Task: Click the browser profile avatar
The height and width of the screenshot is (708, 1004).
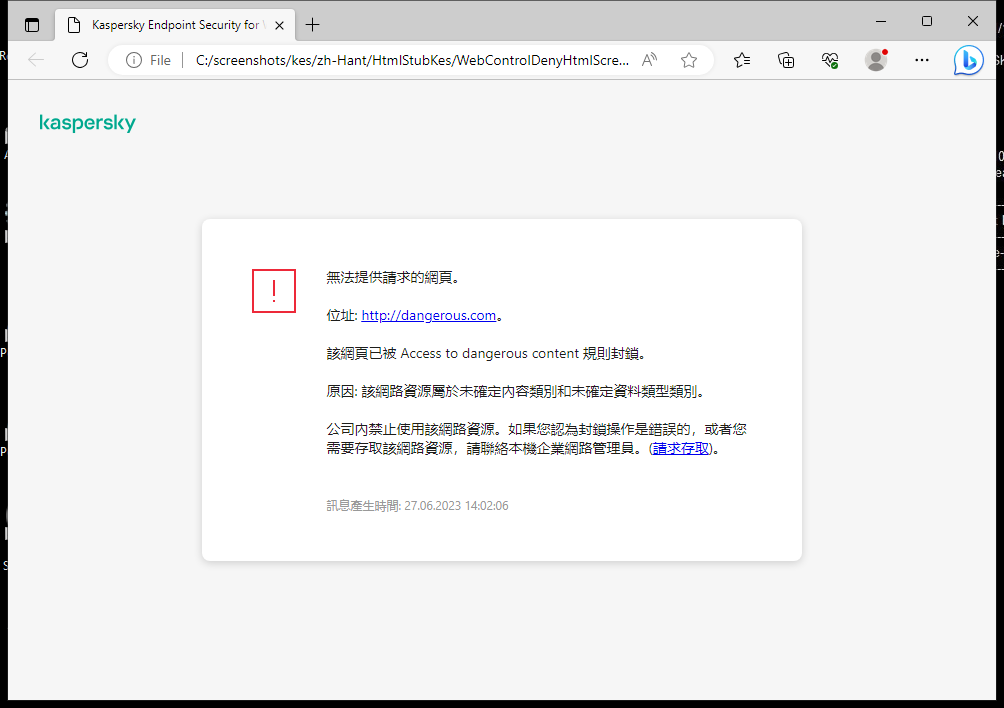Action: click(875, 60)
